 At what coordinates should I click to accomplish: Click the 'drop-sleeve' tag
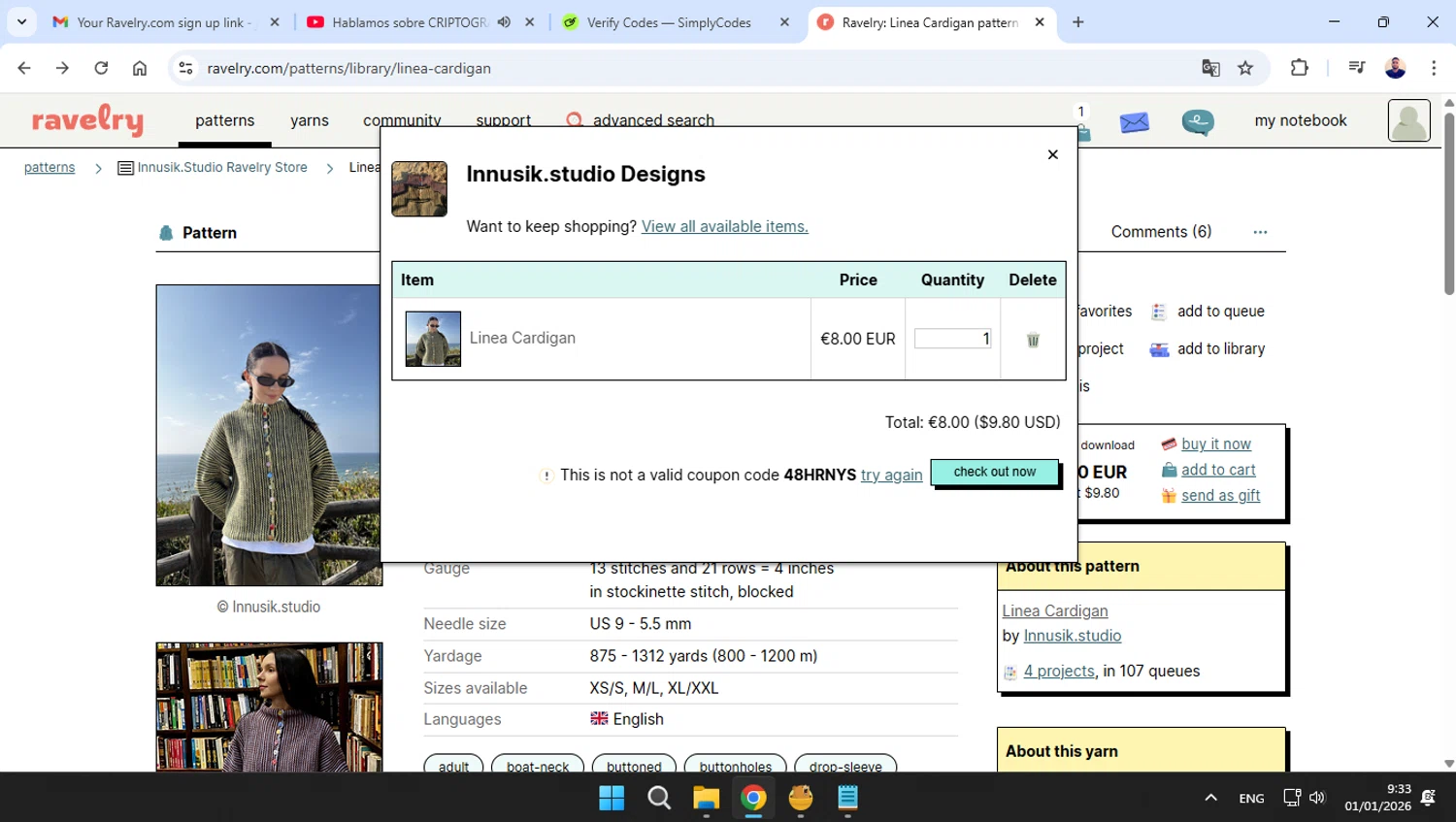coord(845,766)
